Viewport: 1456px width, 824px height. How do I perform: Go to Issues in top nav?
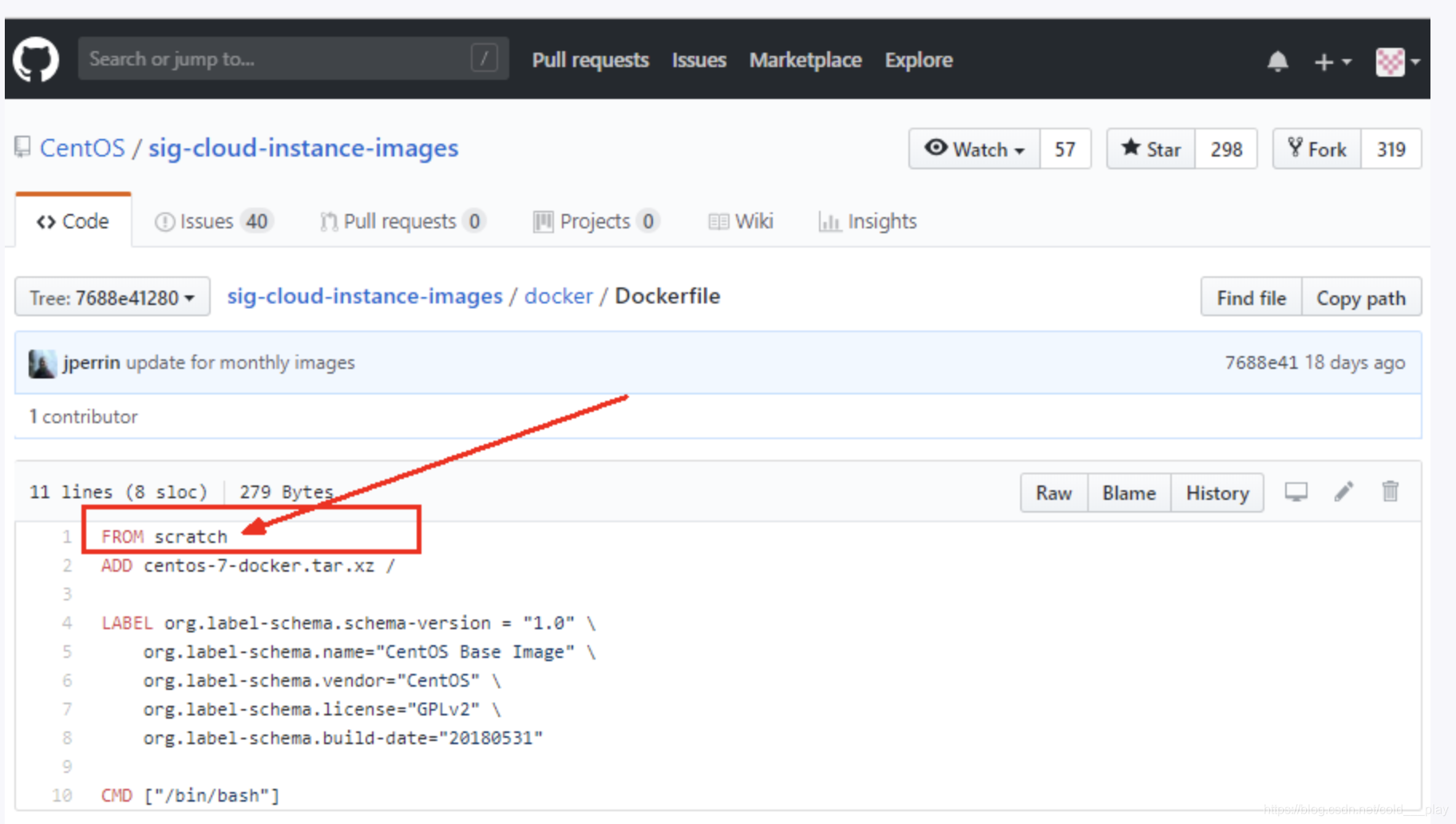pos(698,60)
